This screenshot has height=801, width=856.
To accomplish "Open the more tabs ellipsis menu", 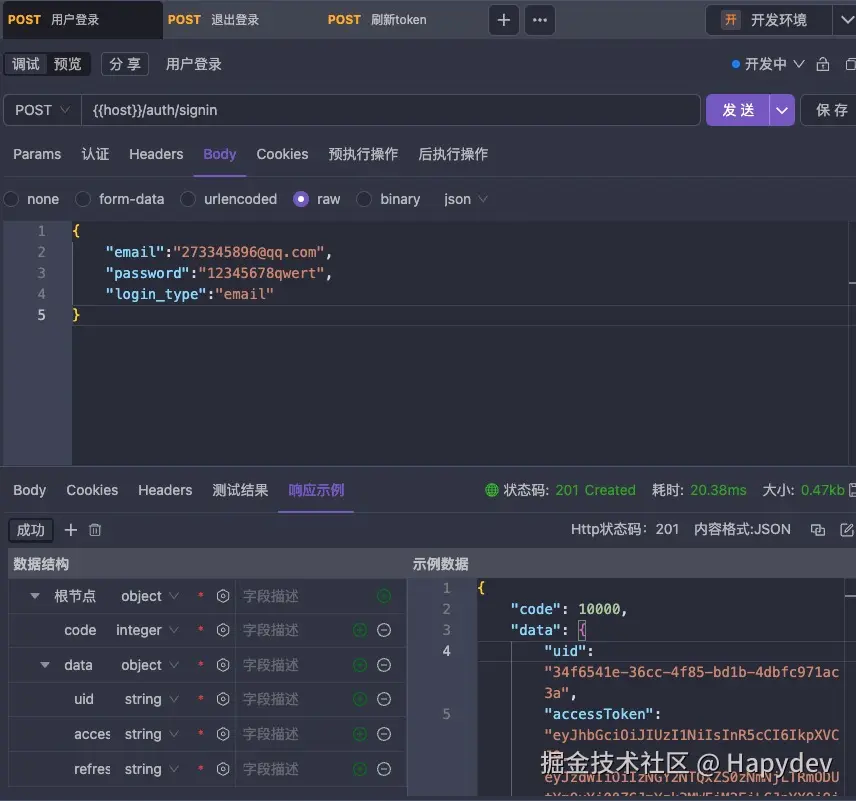I will point(540,20).
